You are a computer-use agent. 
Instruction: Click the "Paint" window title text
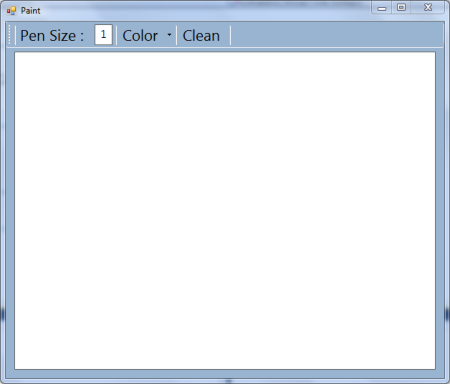click(30, 11)
